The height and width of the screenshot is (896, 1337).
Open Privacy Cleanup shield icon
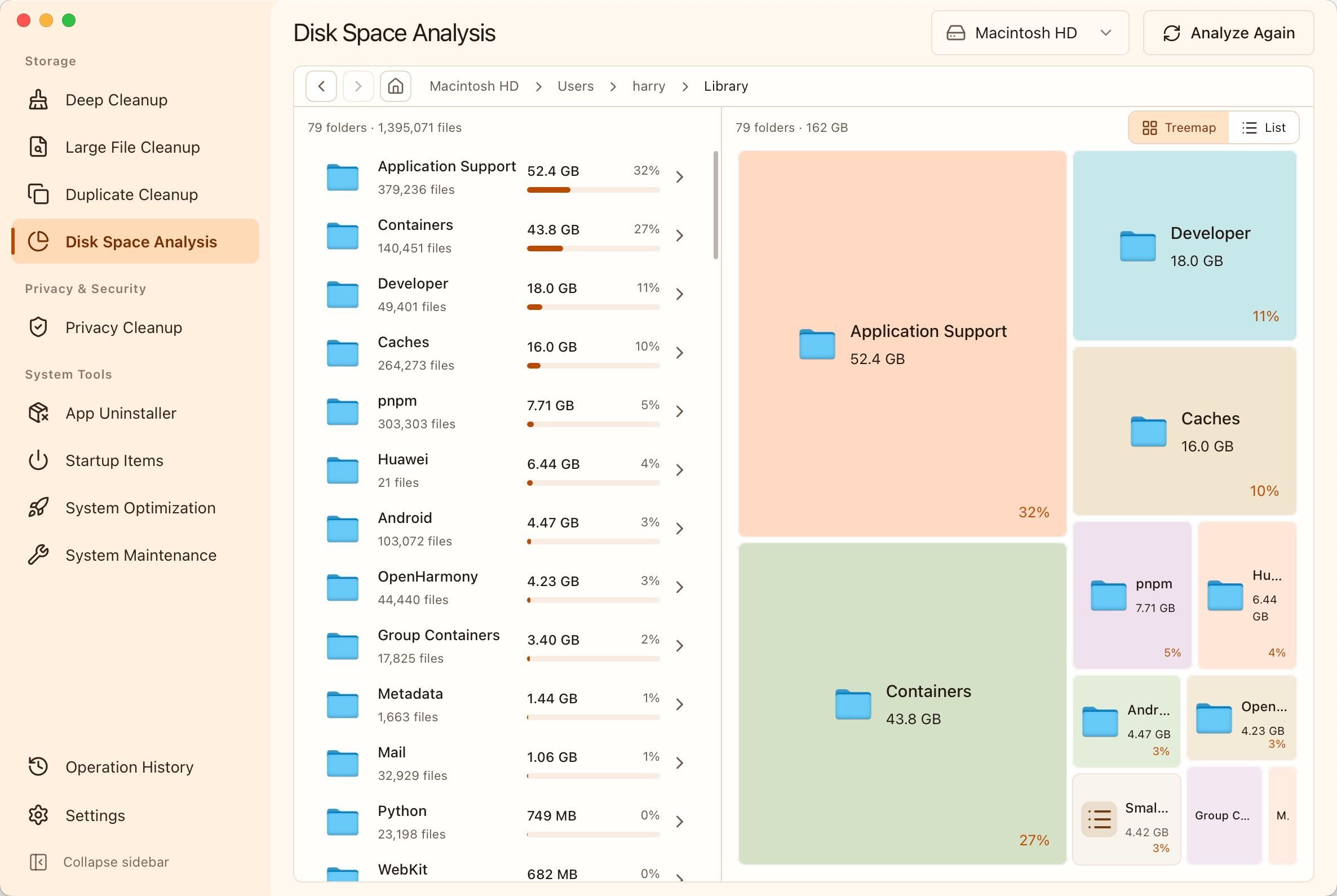pyautogui.click(x=38, y=327)
